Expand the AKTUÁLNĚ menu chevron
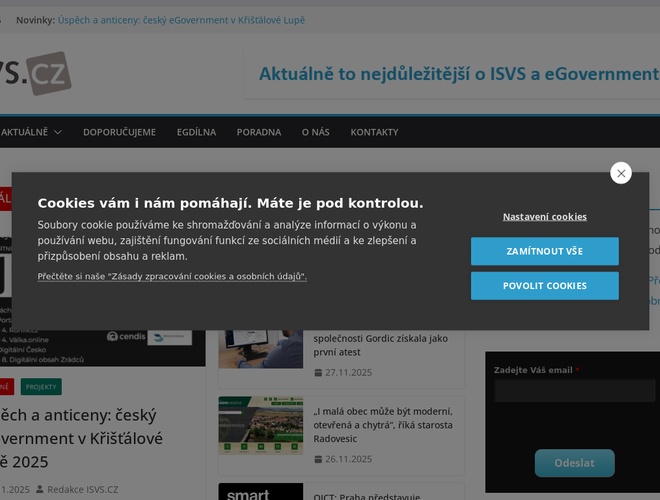This screenshot has width=660, height=500. pos(57,132)
